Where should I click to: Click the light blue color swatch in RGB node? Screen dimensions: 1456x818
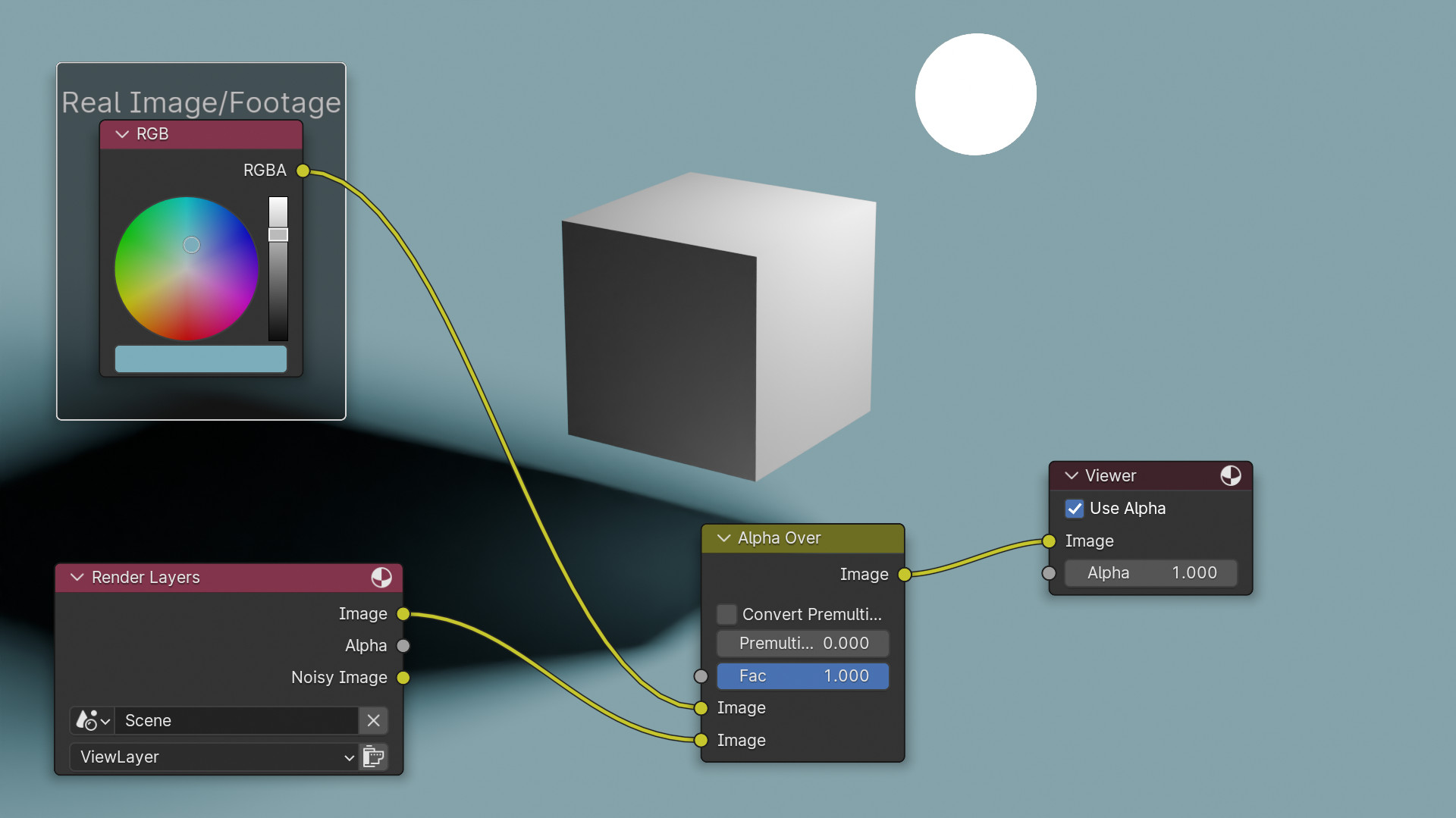coord(201,359)
